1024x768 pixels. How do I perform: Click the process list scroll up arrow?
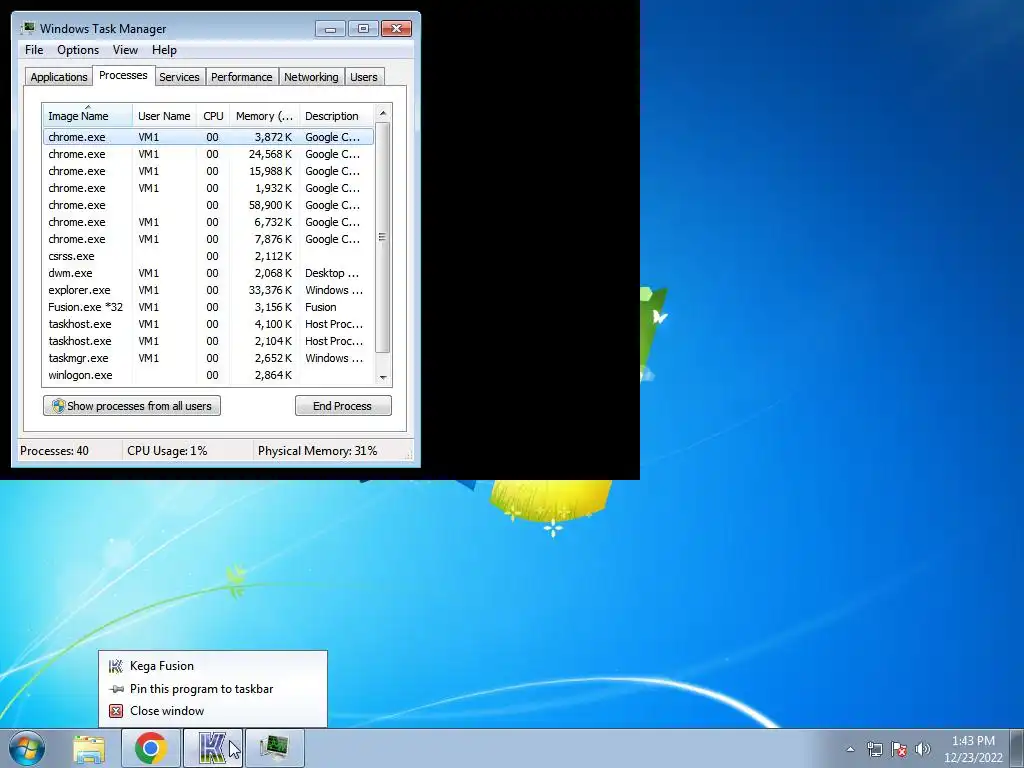[x=383, y=113]
